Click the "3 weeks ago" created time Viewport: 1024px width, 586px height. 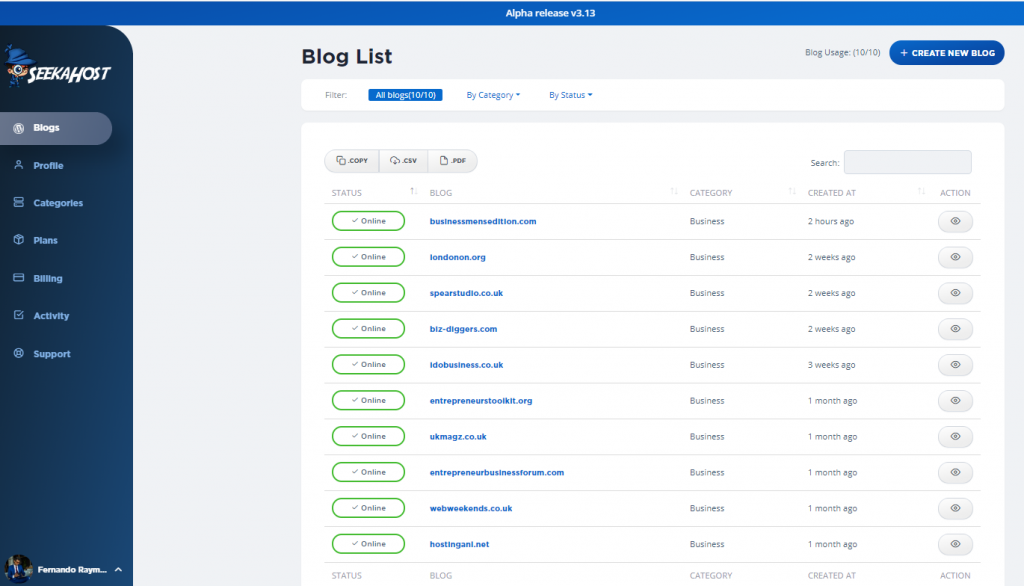831,365
